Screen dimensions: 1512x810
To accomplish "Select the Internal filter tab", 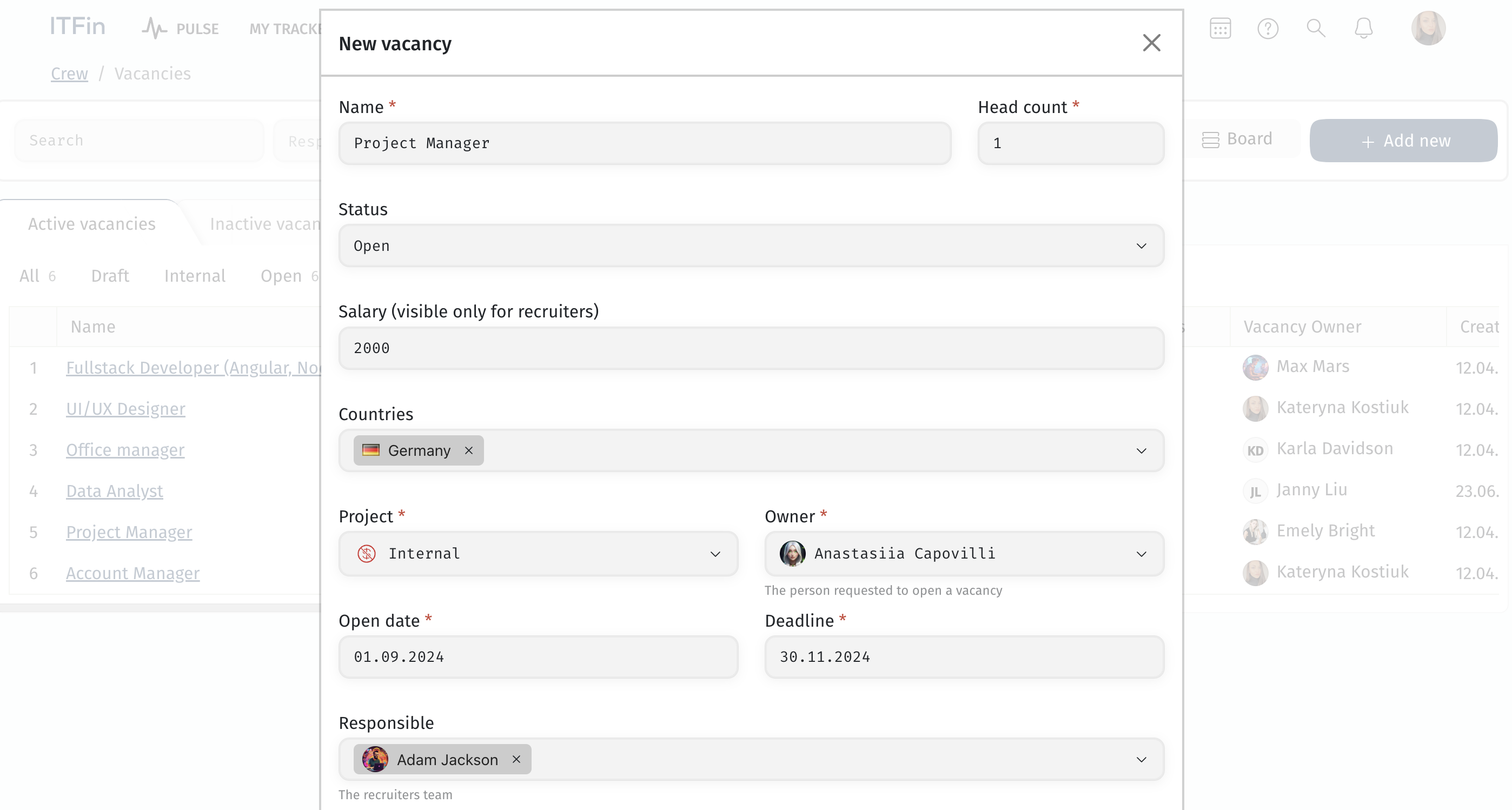I will pos(195,276).
